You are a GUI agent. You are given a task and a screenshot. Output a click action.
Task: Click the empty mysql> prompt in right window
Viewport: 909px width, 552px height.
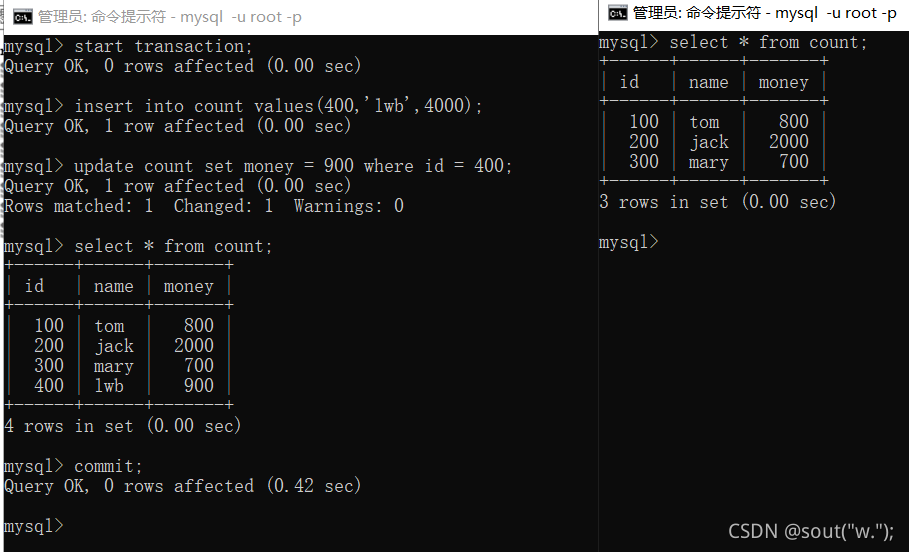[x=629, y=242]
